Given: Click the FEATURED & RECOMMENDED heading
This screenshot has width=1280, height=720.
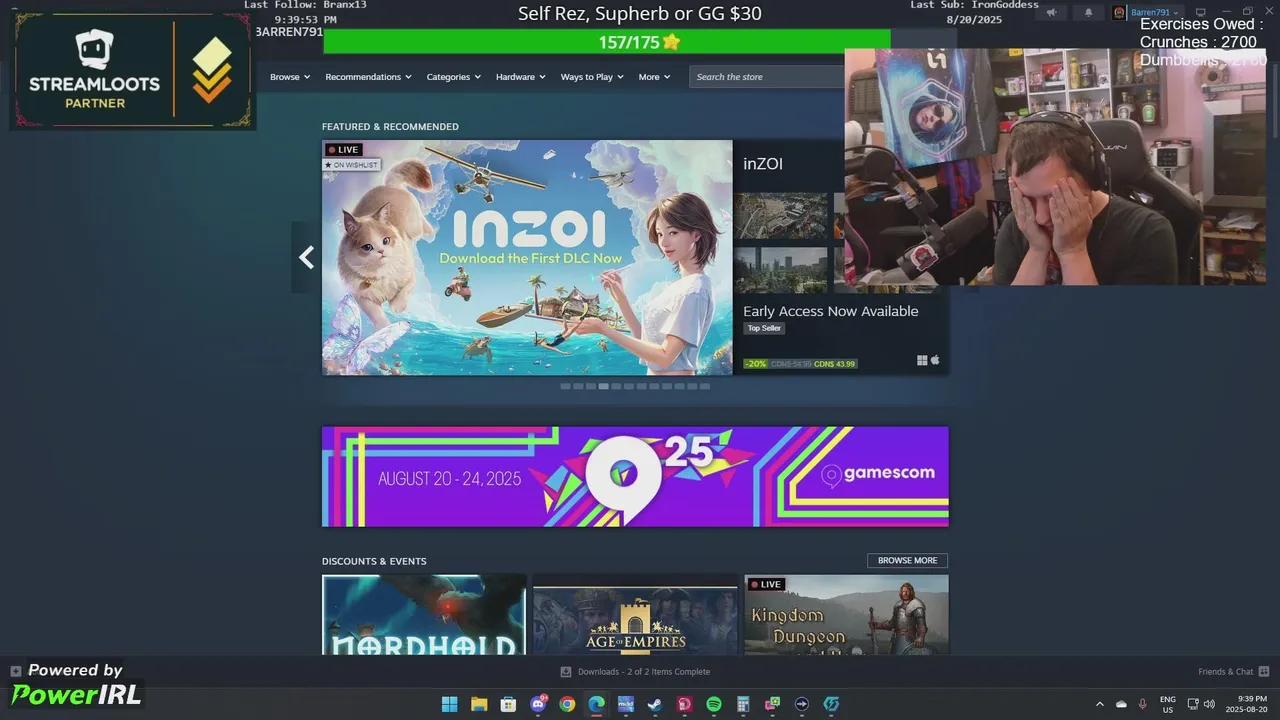Looking at the screenshot, I should (390, 127).
